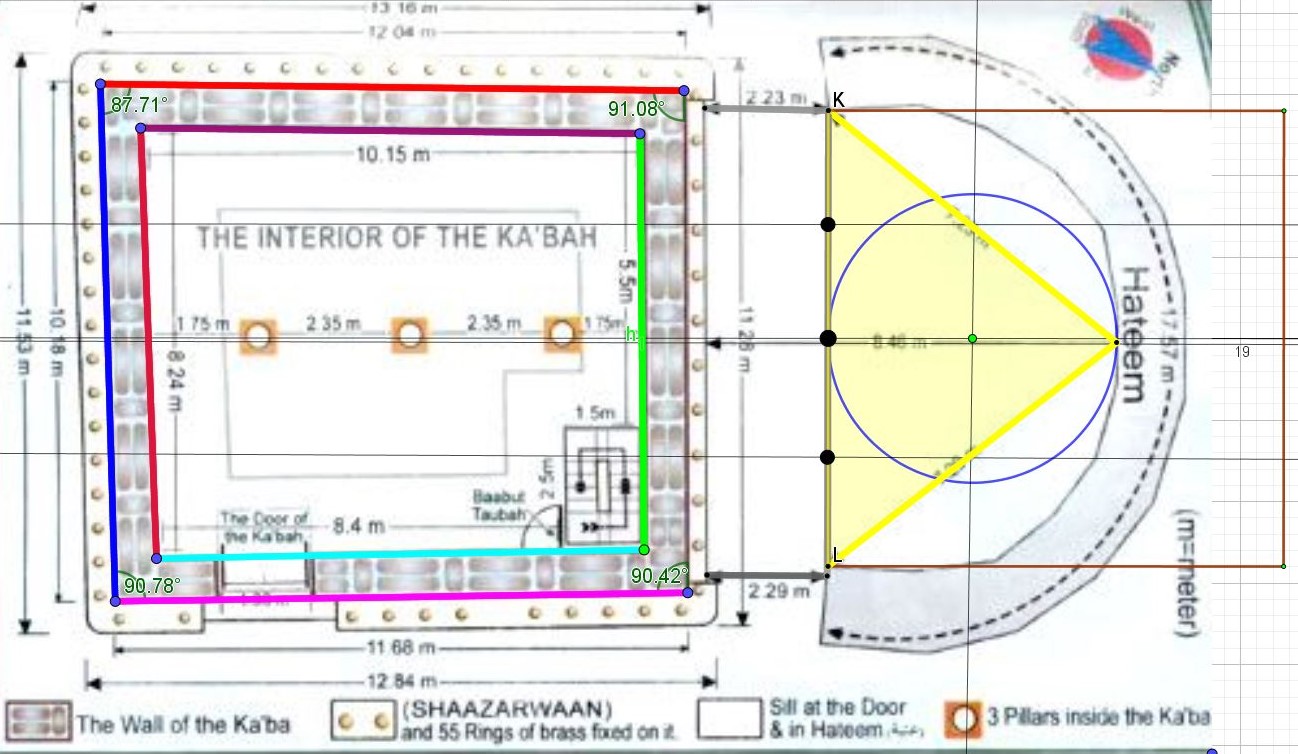Select the green center point of the circle
Viewport: 1298px width, 754px height.
tap(972, 339)
